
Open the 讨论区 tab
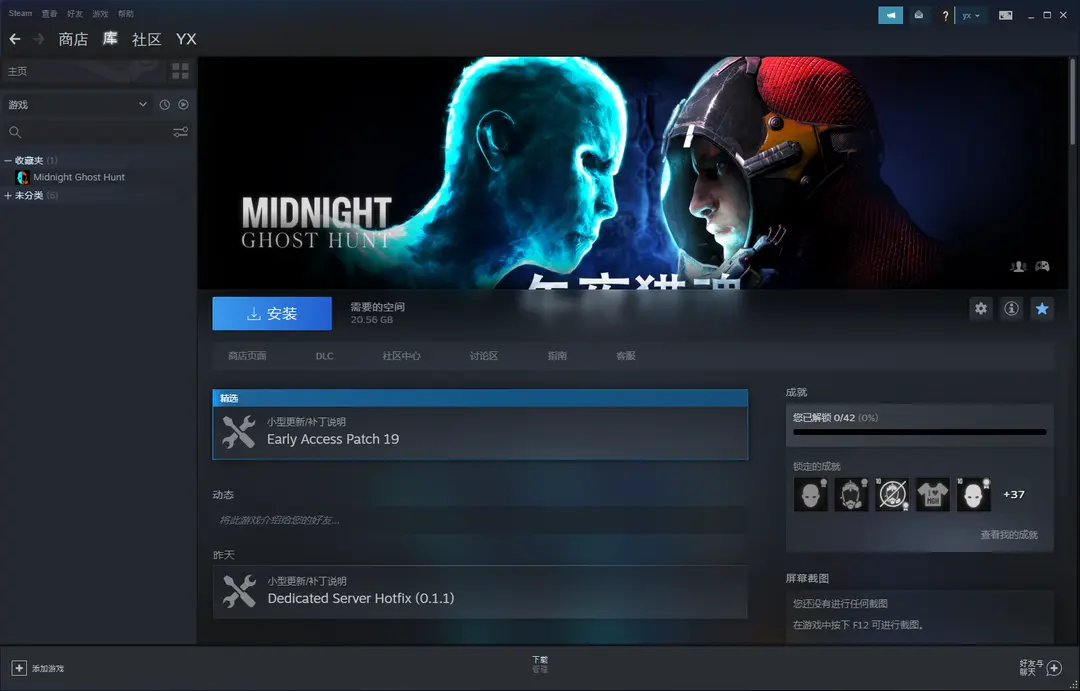coord(484,356)
